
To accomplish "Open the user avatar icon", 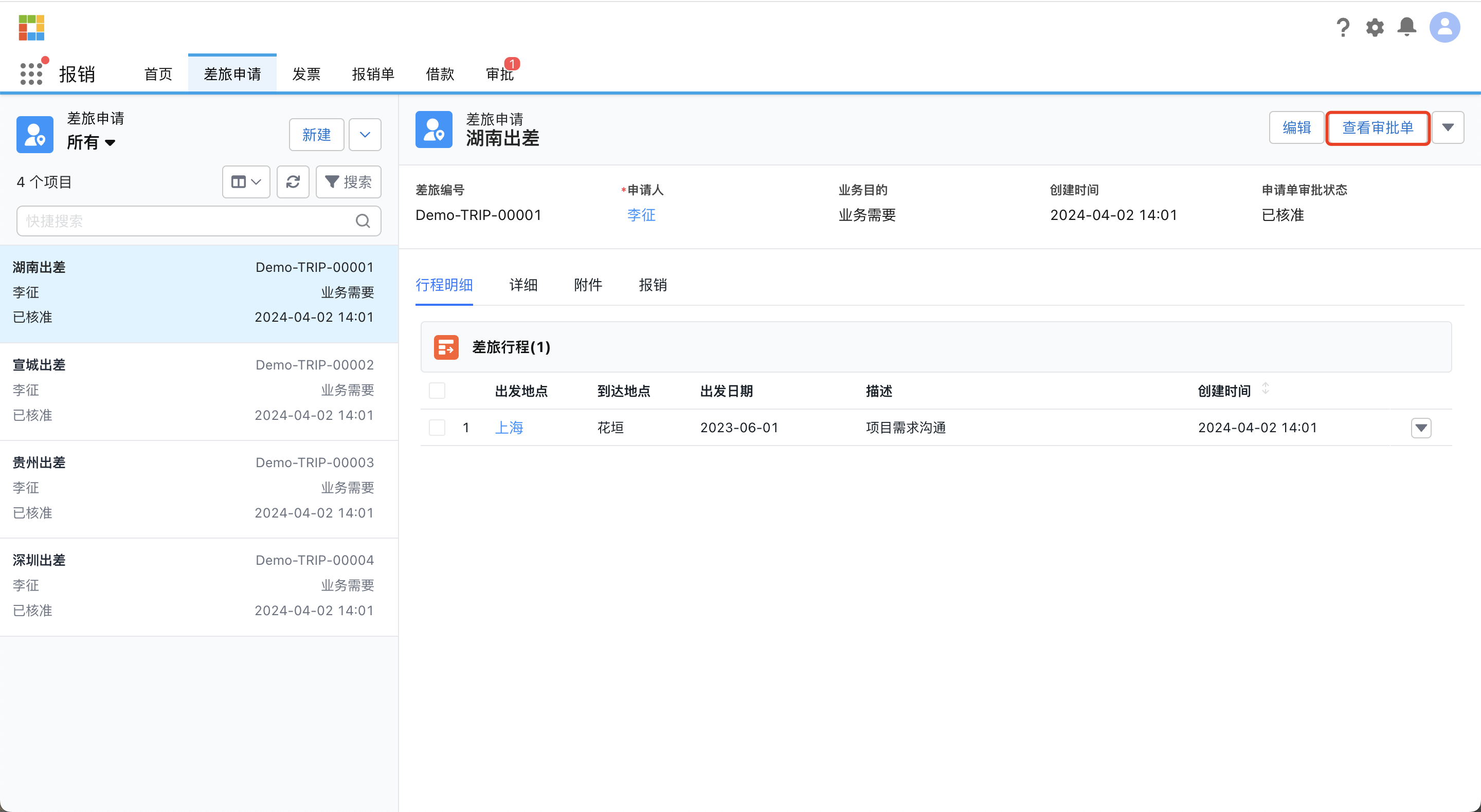I will pos(1445,27).
